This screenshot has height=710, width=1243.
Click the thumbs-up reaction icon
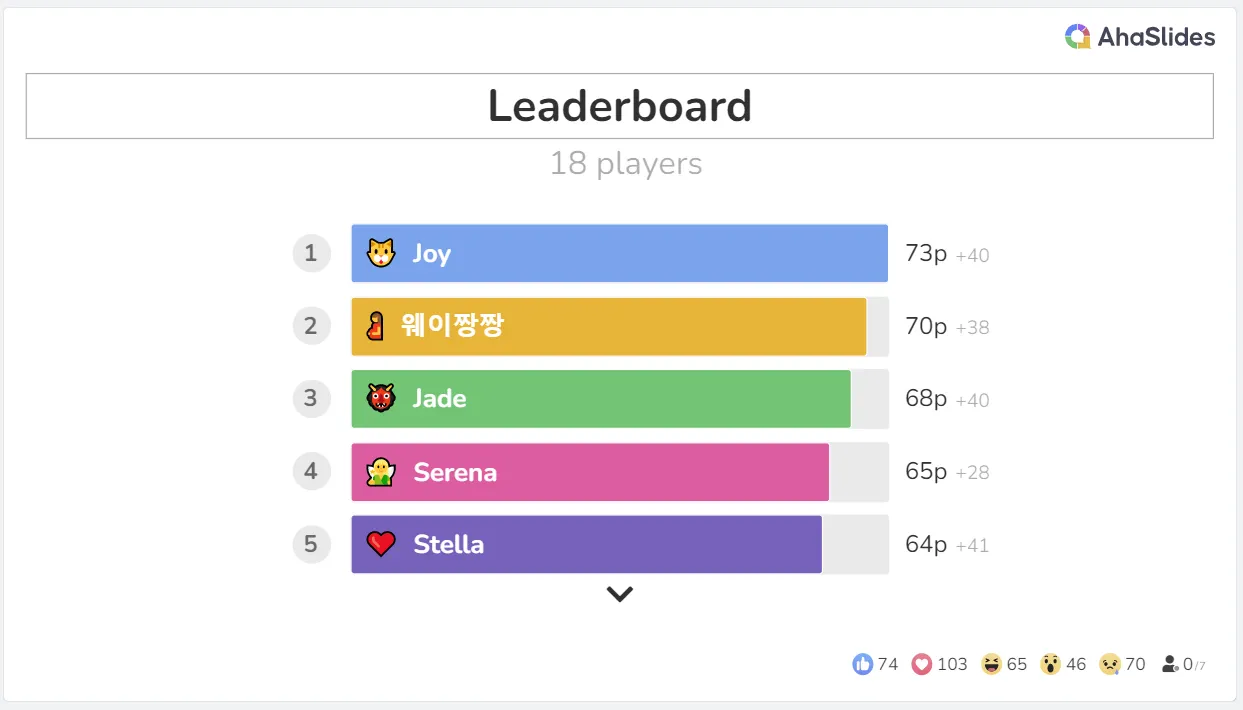862,664
